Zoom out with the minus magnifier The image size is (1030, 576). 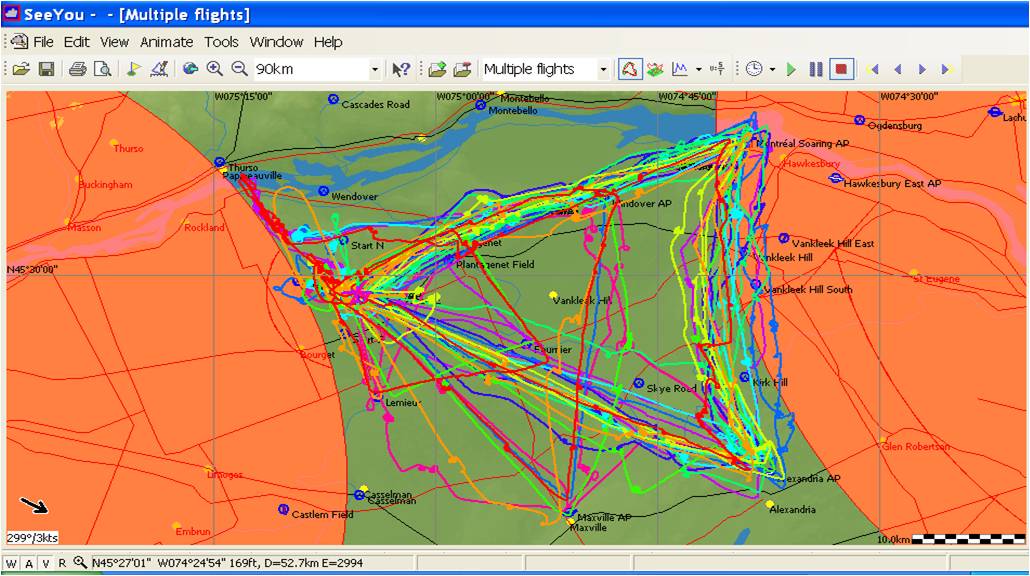pyautogui.click(x=239, y=69)
